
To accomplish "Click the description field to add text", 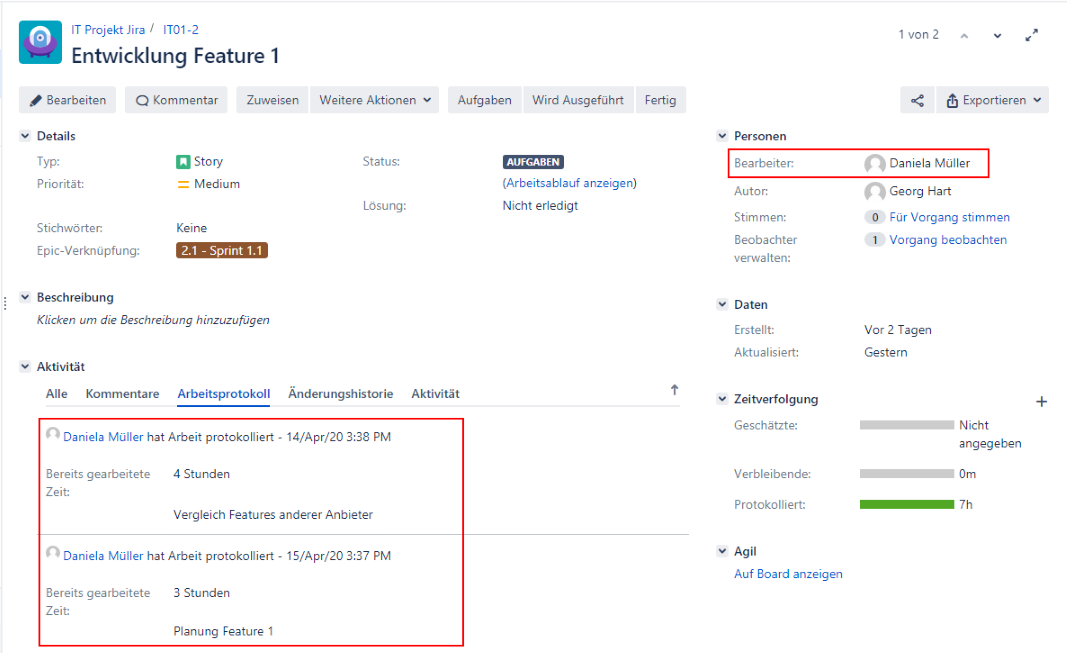I will [x=153, y=320].
